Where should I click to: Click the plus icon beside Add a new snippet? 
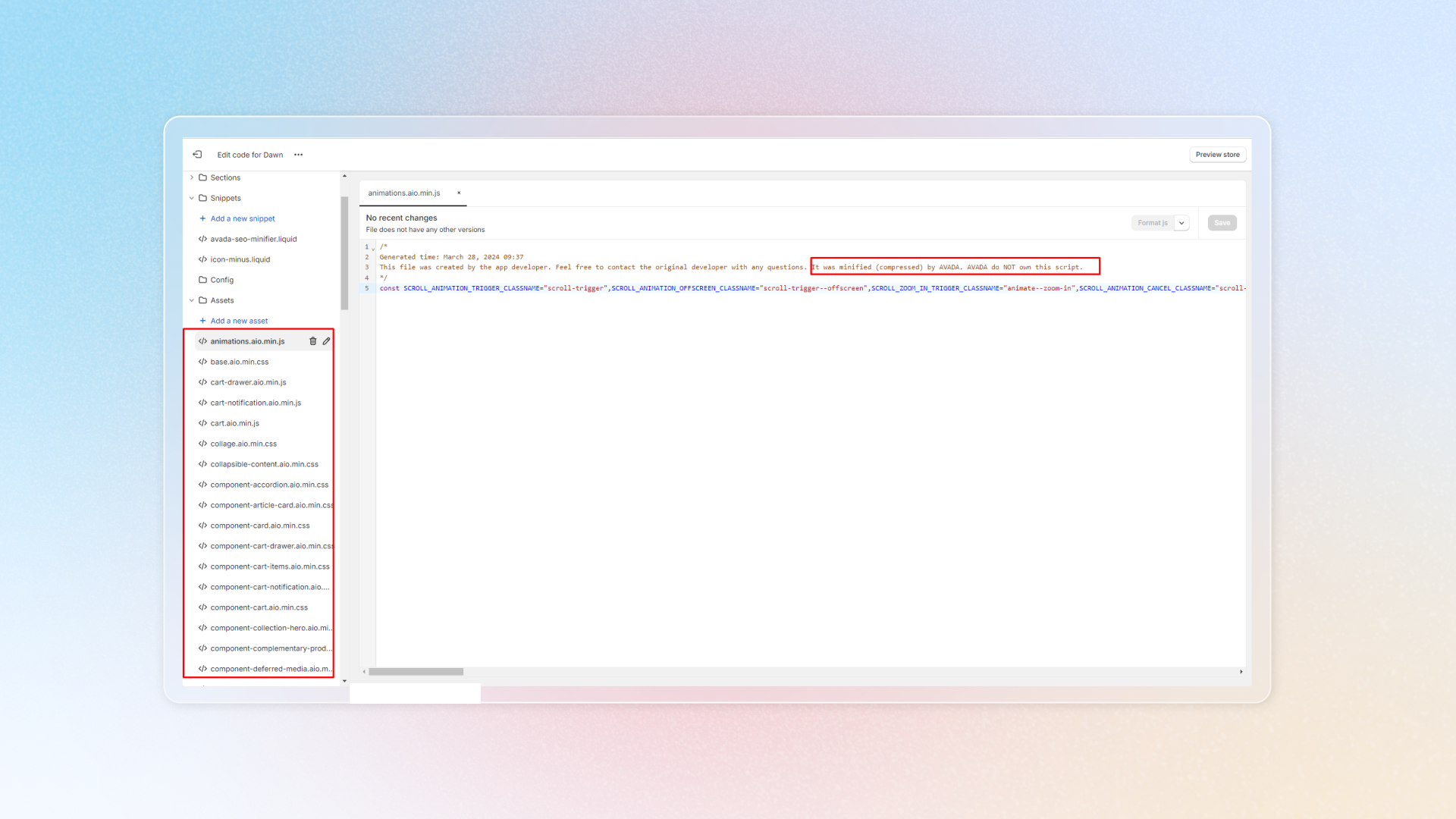pyautogui.click(x=202, y=218)
